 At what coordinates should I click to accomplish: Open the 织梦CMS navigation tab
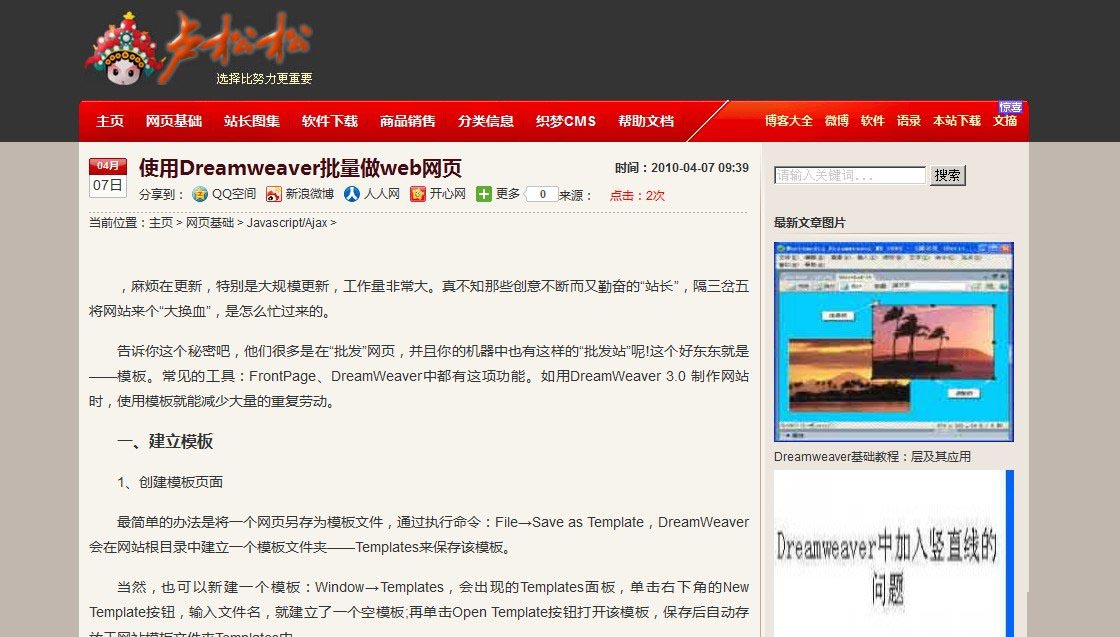566,121
